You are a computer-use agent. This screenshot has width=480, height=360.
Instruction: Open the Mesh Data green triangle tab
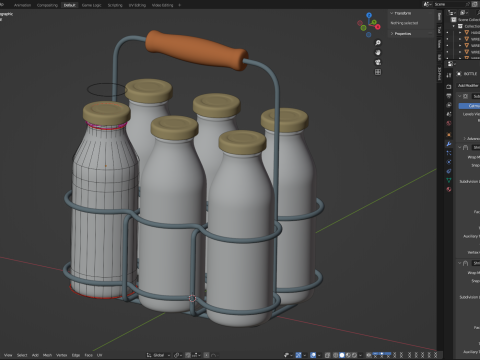point(449,180)
